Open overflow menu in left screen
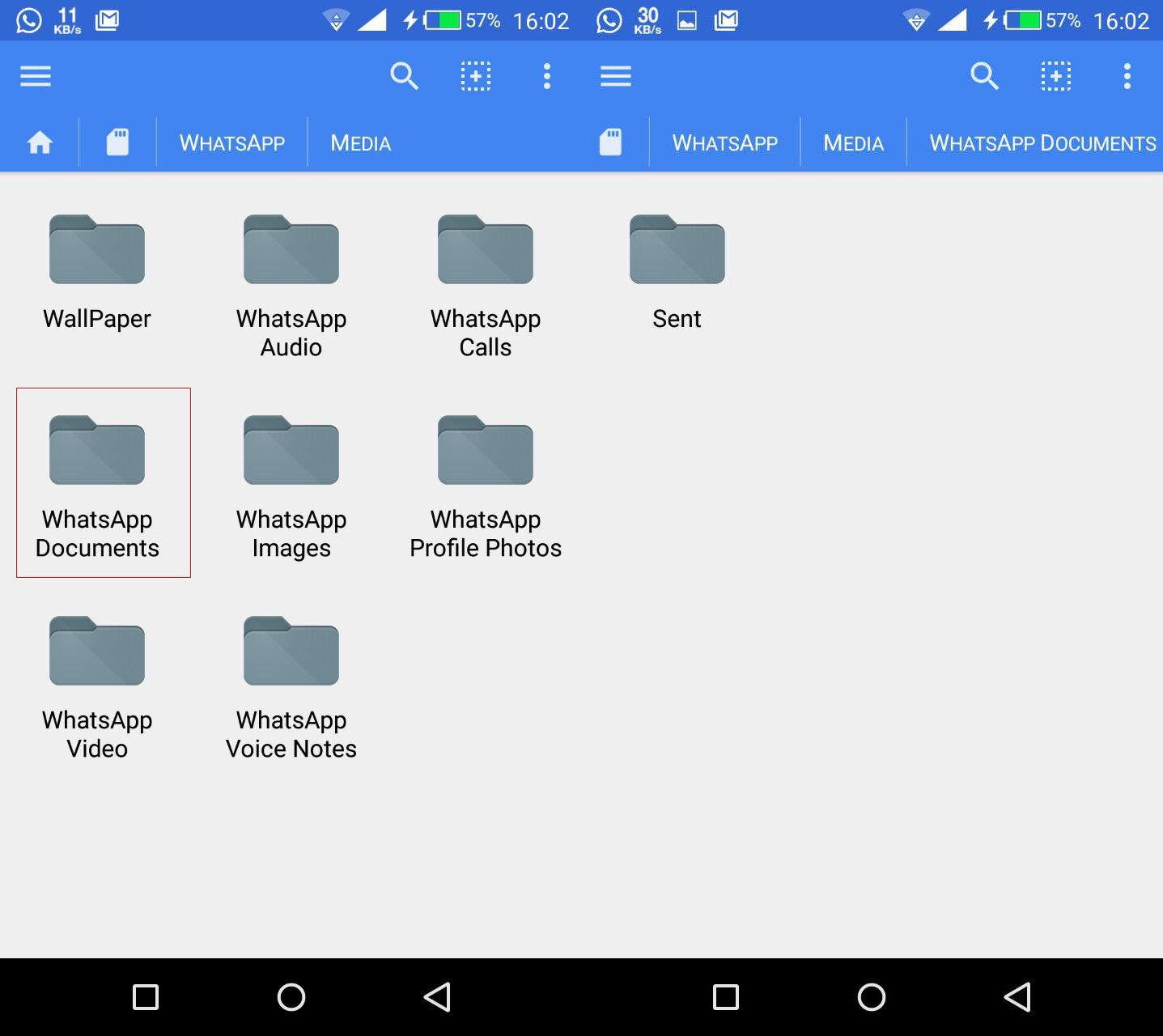Image resolution: width=1163 pixels, height=1036 pixels. (x=547, y=76)
